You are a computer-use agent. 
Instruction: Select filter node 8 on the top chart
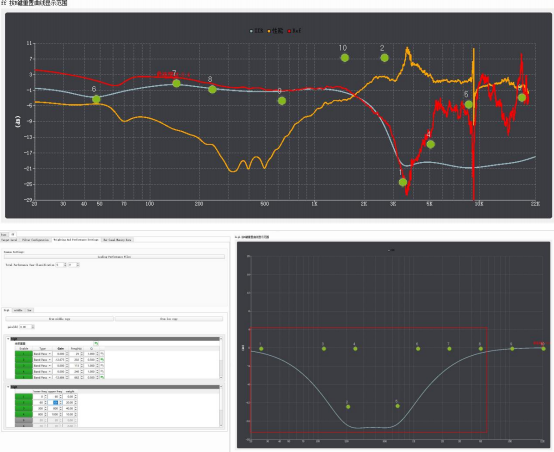(x=212, y=89)
